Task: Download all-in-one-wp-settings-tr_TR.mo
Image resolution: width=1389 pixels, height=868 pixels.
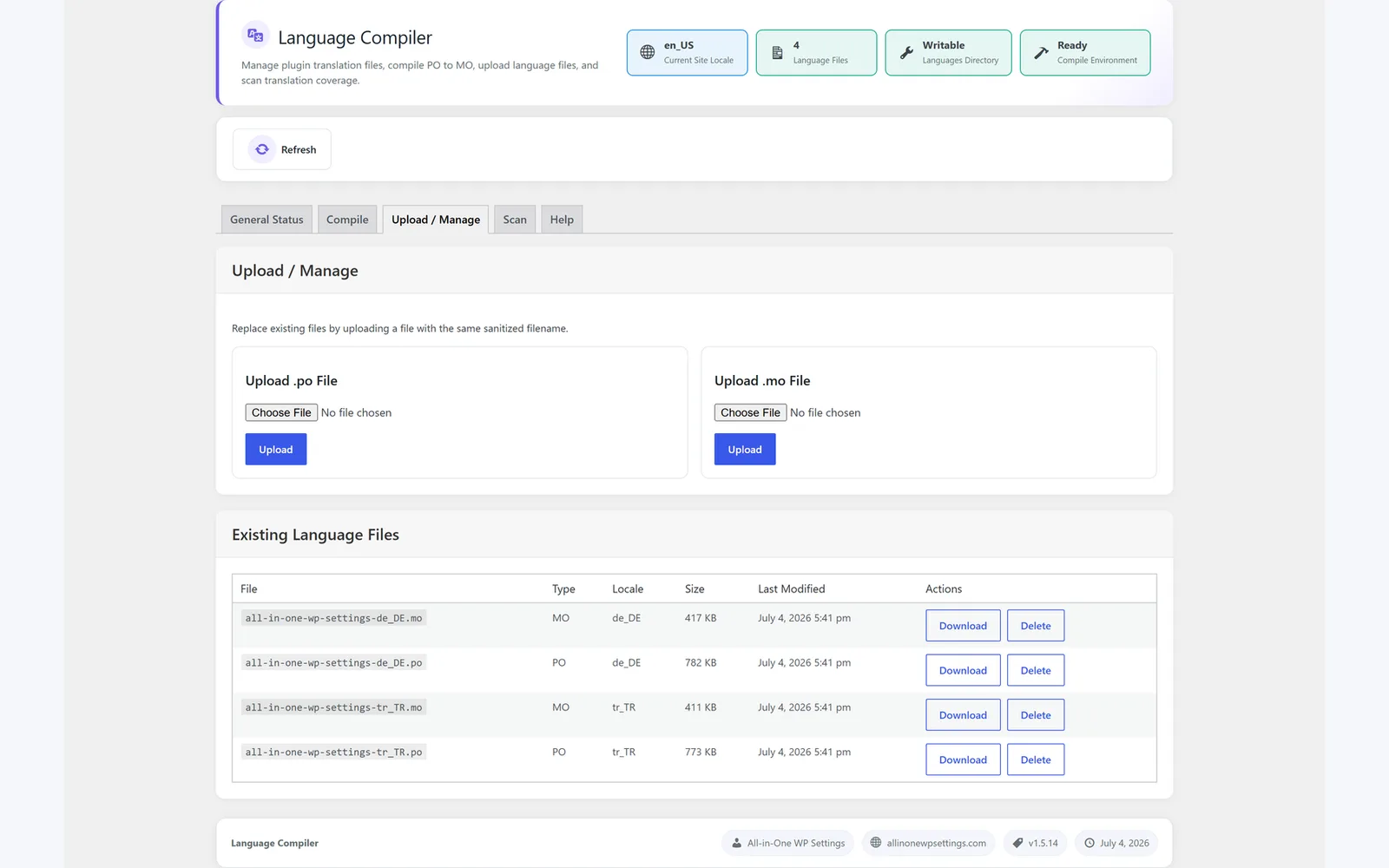Action: point(963,715)
